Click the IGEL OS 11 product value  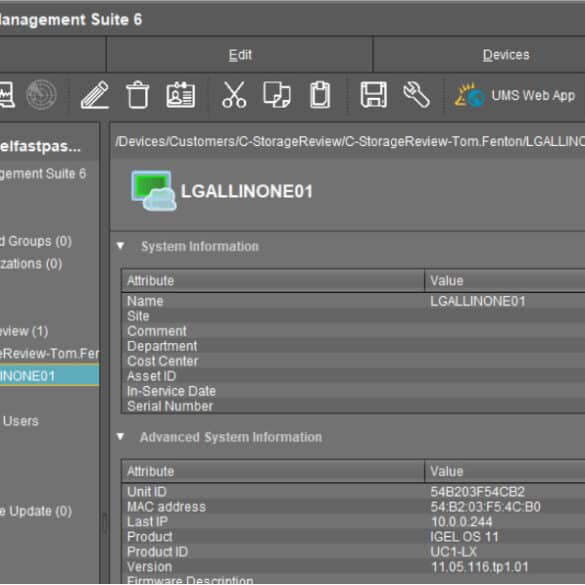[x=464, y=537]
